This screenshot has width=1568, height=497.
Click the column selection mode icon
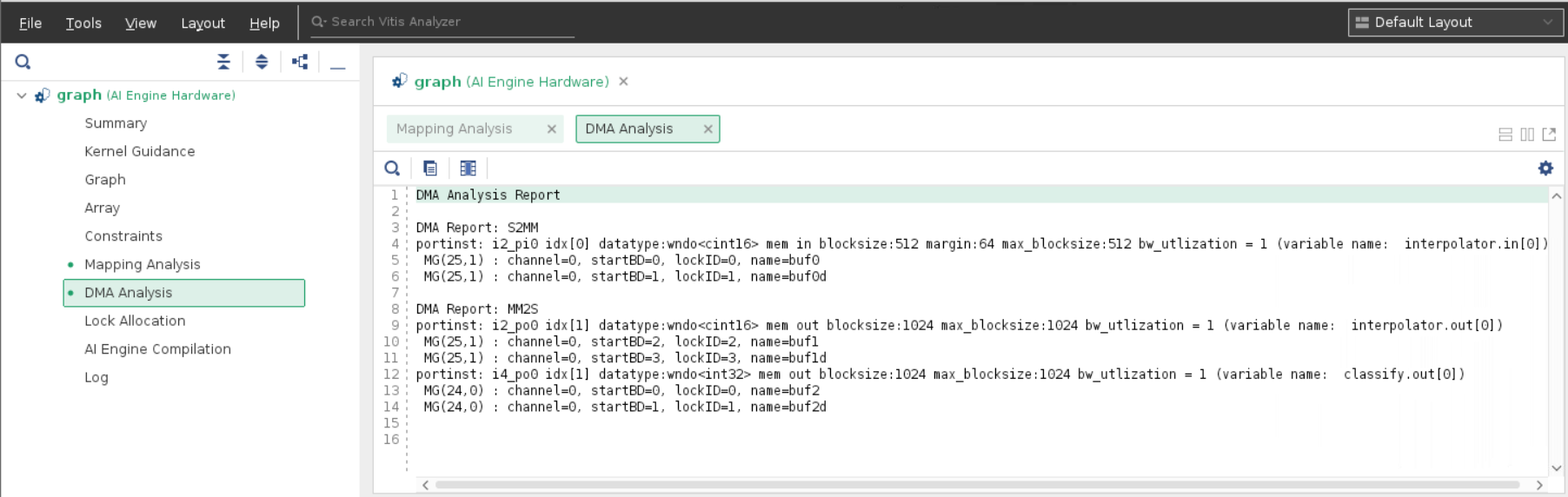[468, 169]
